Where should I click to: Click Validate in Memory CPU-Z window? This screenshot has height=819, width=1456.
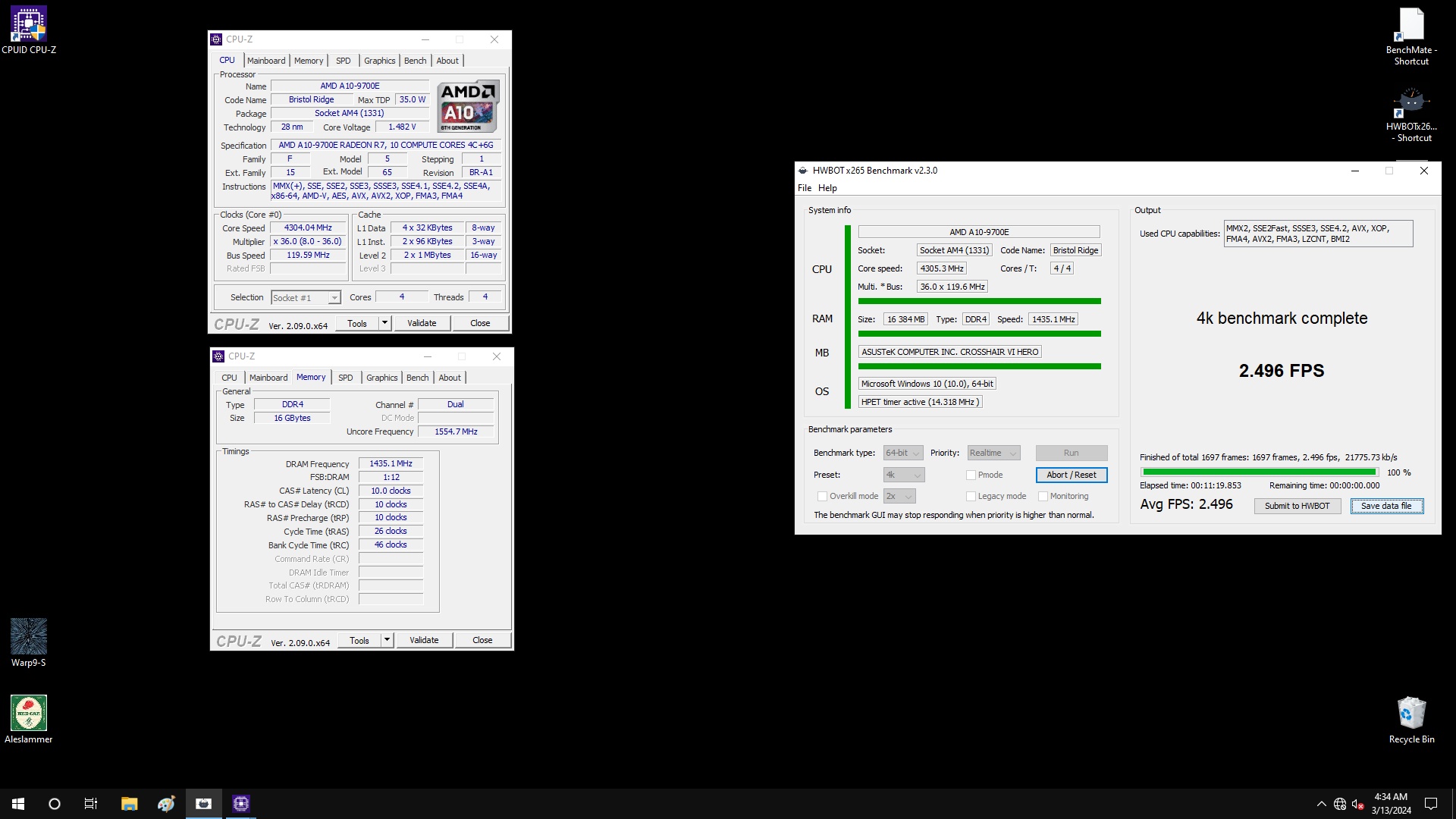coord(424,640)
